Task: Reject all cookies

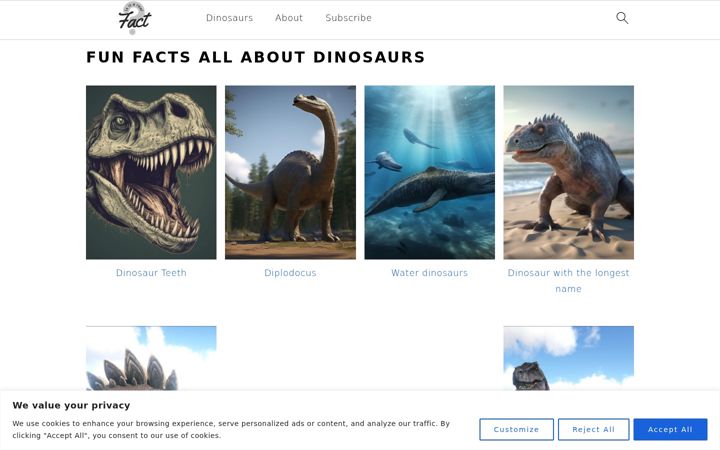Action: click(593, 429)
